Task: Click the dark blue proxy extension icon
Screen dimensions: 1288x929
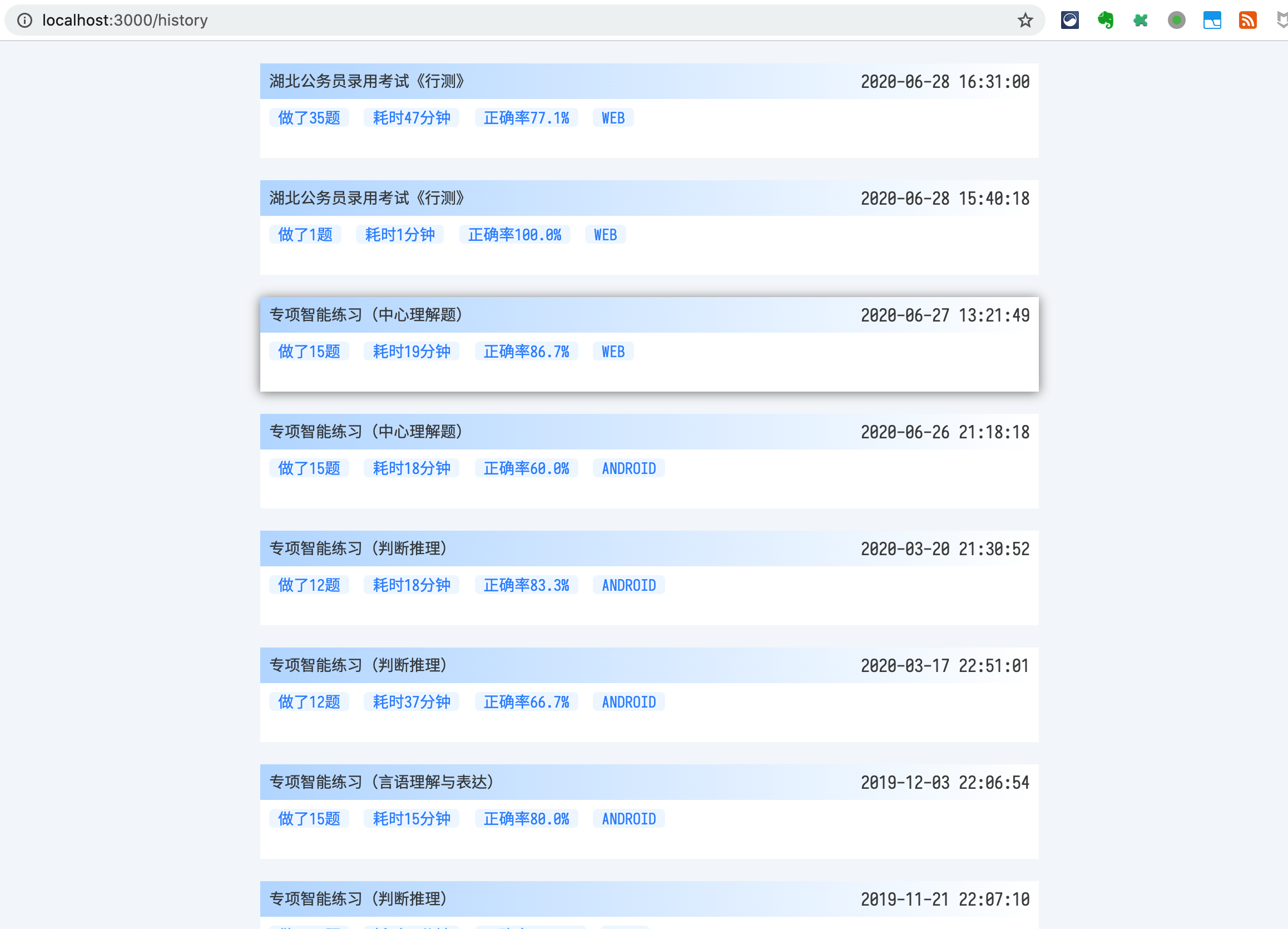Action: click(x=1069, y=20)
